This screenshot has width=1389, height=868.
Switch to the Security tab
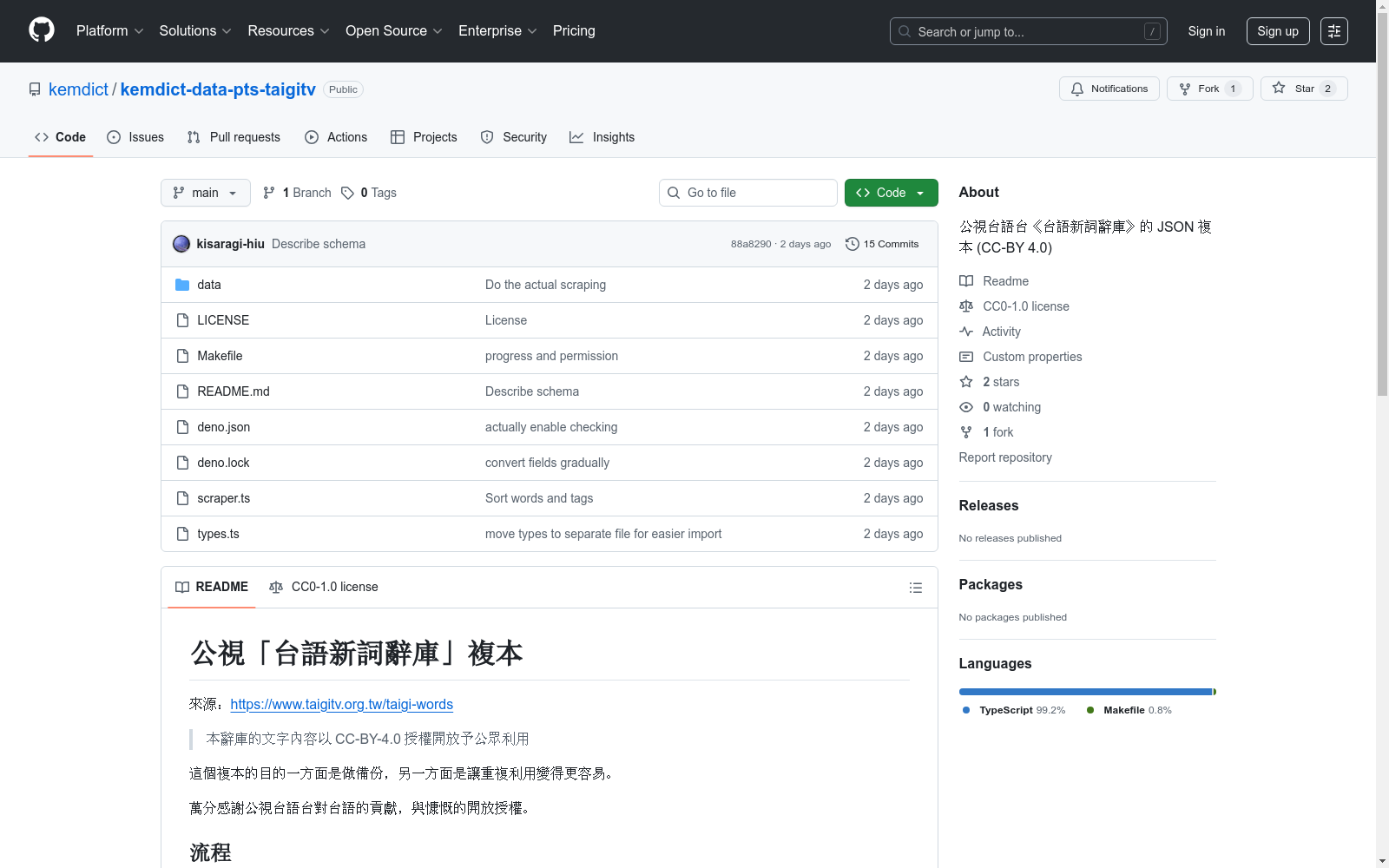[x=514, y=137]
